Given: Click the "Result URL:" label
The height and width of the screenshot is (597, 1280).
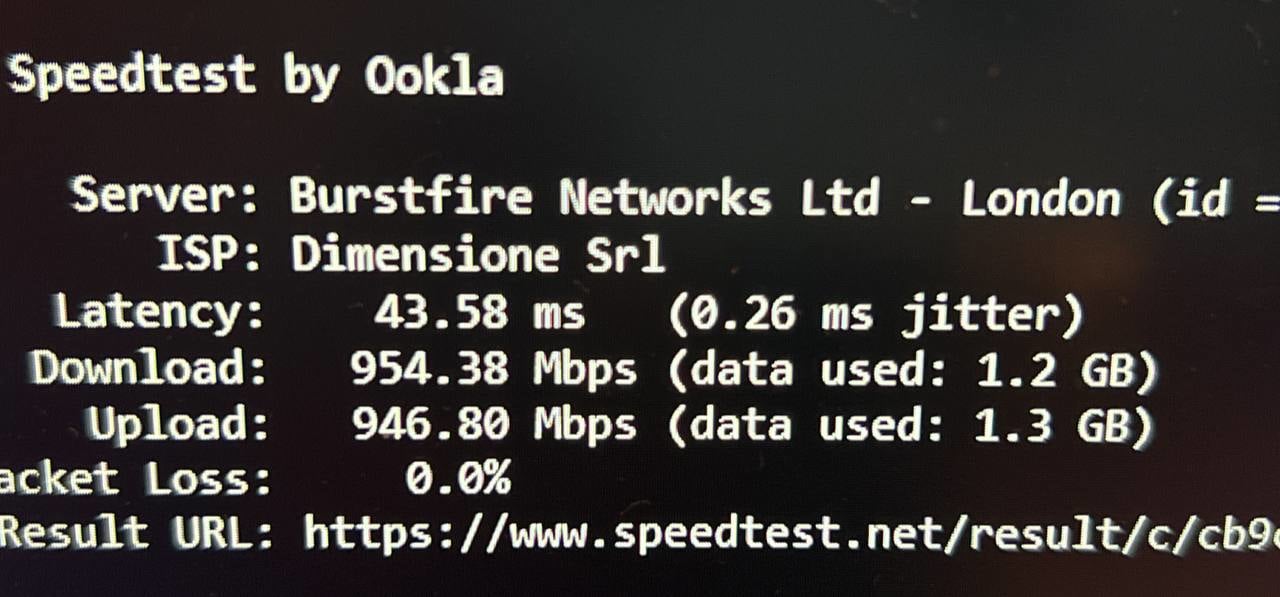Looking at the screenshot, I should (136, 533).
